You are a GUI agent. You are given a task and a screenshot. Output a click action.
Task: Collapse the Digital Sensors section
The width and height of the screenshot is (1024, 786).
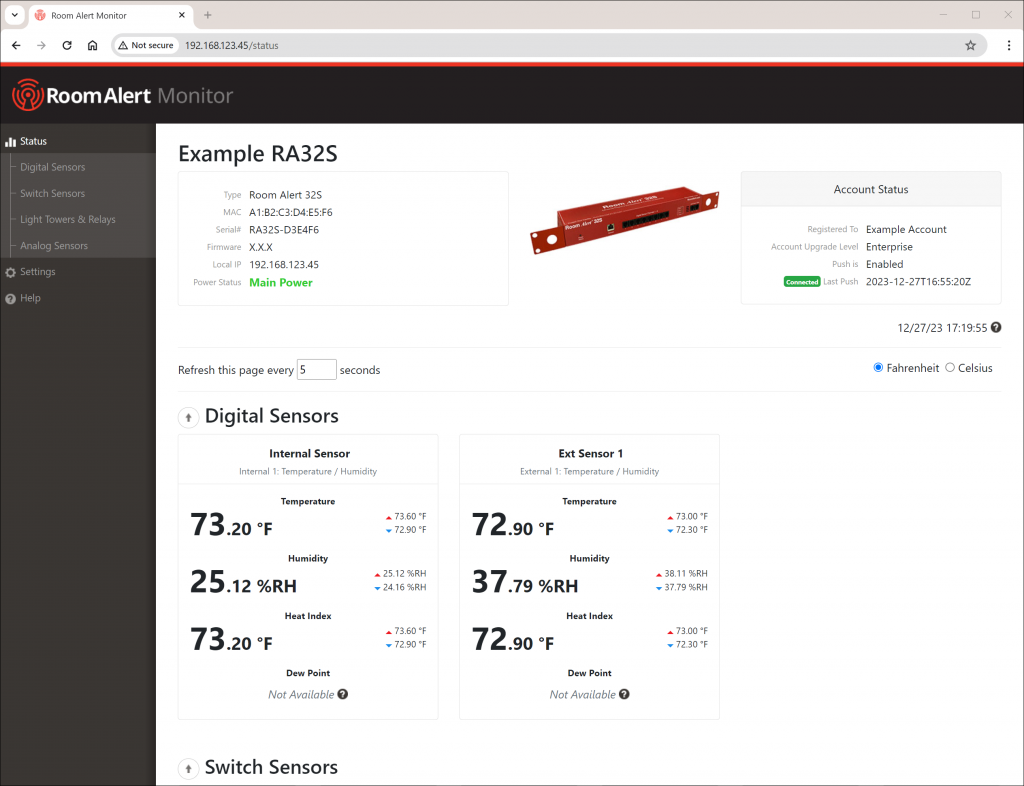click(187, 417)
